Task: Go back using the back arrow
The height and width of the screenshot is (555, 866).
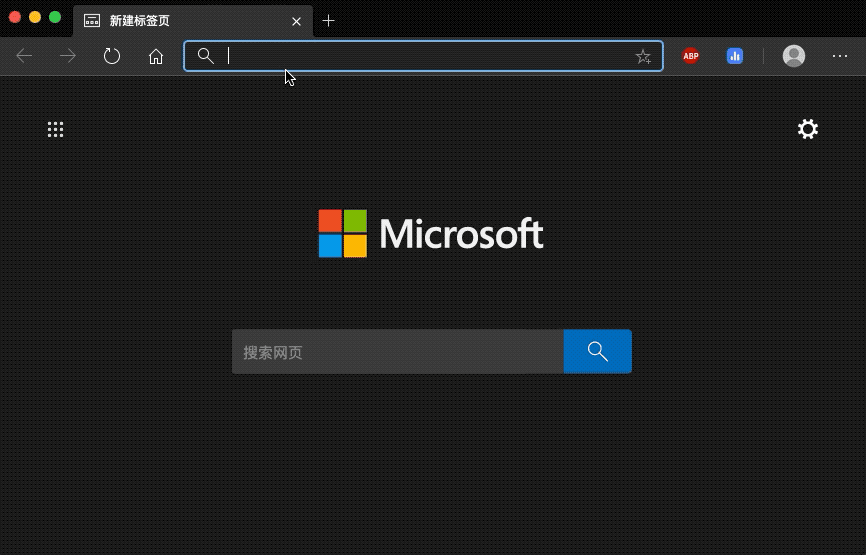Action: click(x=24, y=56)
